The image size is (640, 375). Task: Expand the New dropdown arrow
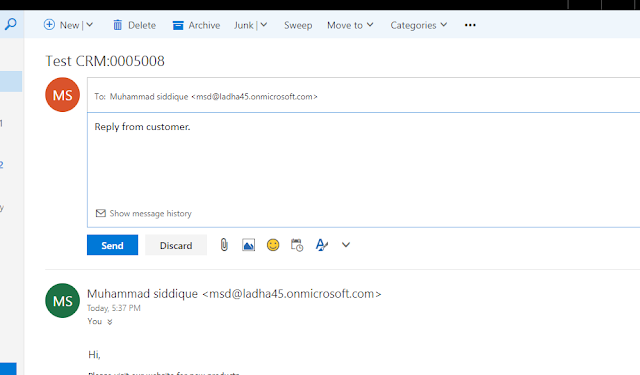tap(90, 25)
